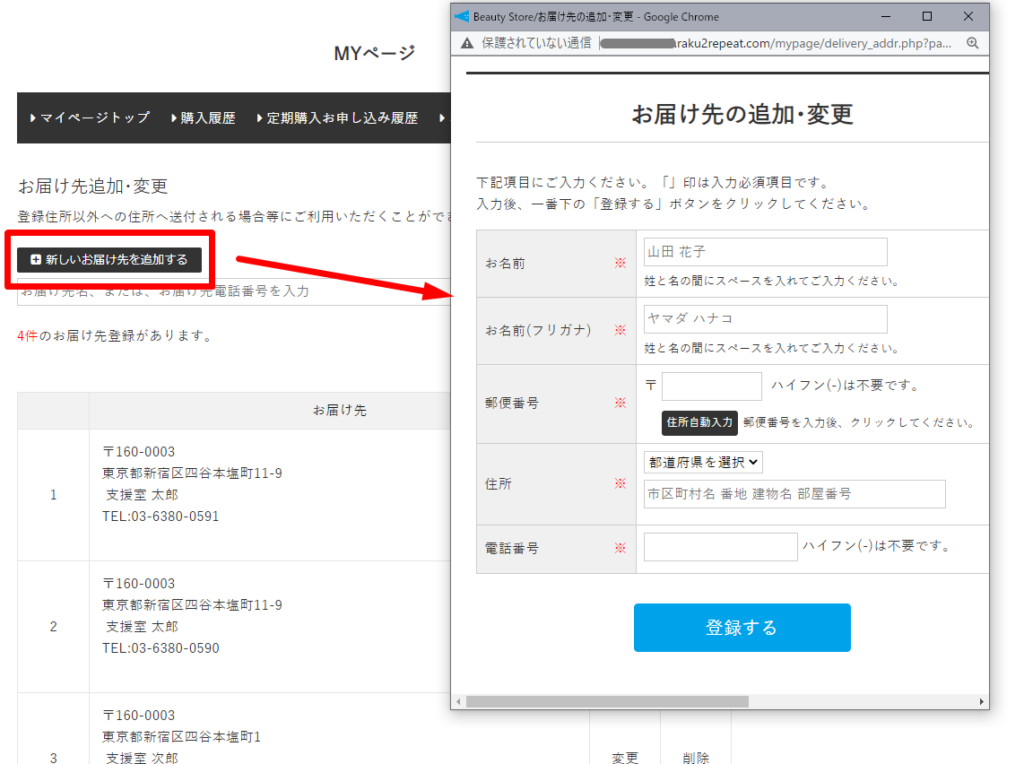Click the zoom magnifier icon in address bar
The width and height of the screenshot is (1024, 764).
(x=972, y=44)
